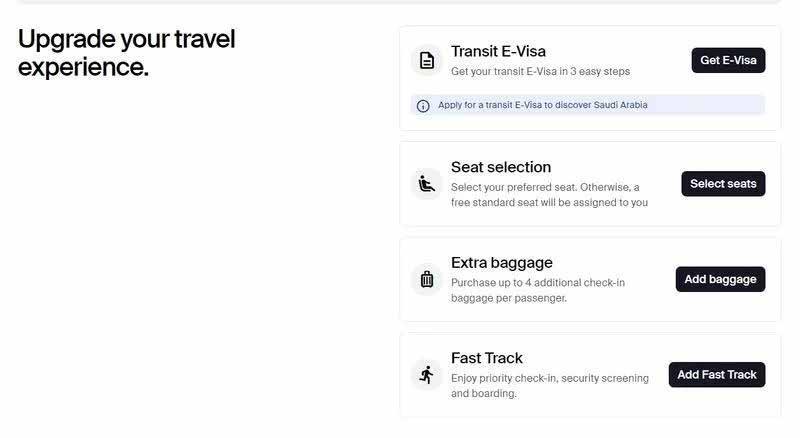800x438 pixels.
Task: Click the grey bar above the Transit E-Visa card
Action: coord(400,2)
